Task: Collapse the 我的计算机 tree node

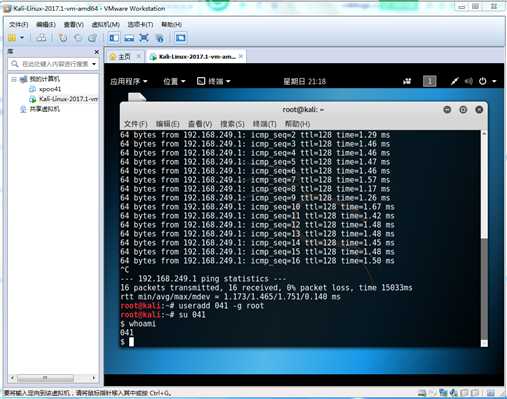Action: [14, 79]
